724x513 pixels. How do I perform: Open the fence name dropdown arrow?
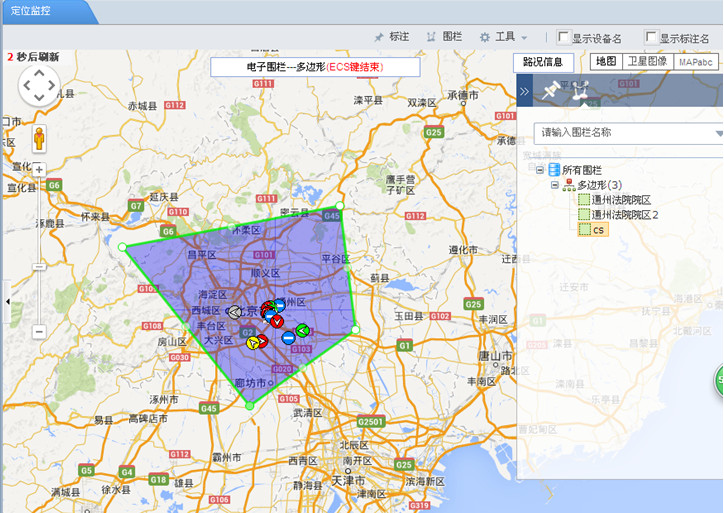point(718,132)
